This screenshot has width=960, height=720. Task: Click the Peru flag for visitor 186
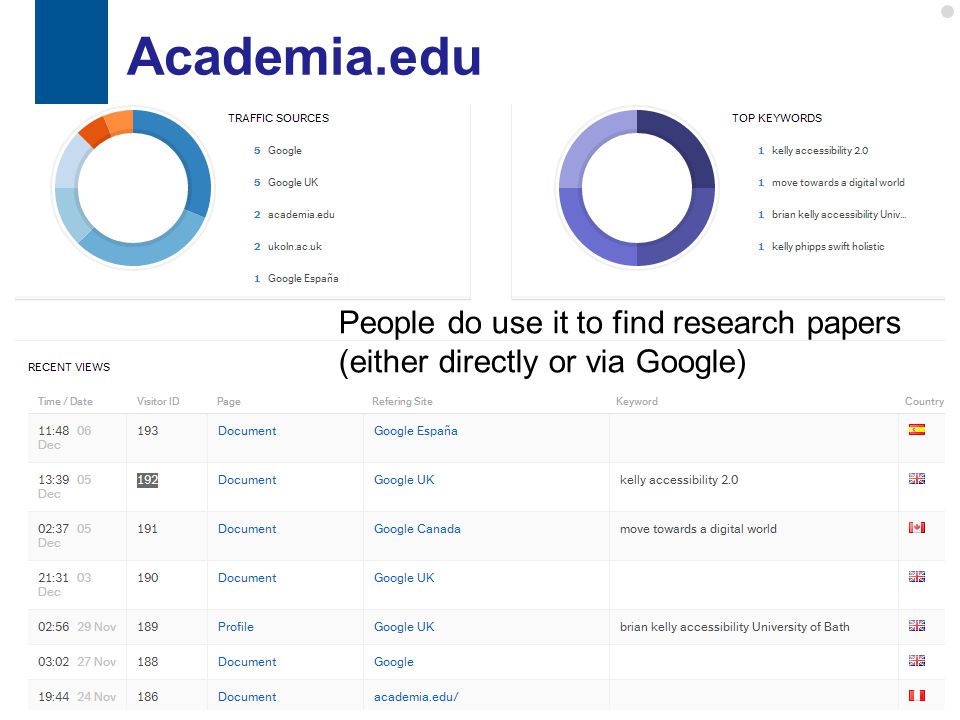coord(917,696)
